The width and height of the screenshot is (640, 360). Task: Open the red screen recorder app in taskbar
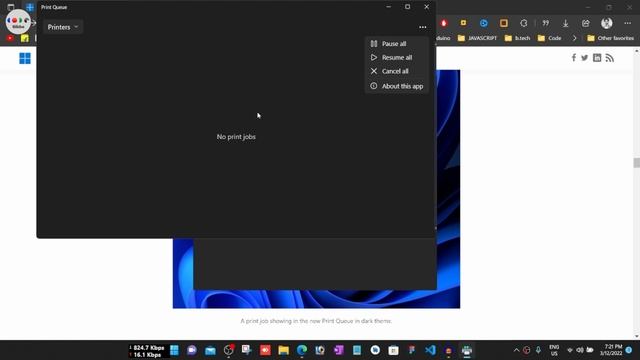coord(265,350)
